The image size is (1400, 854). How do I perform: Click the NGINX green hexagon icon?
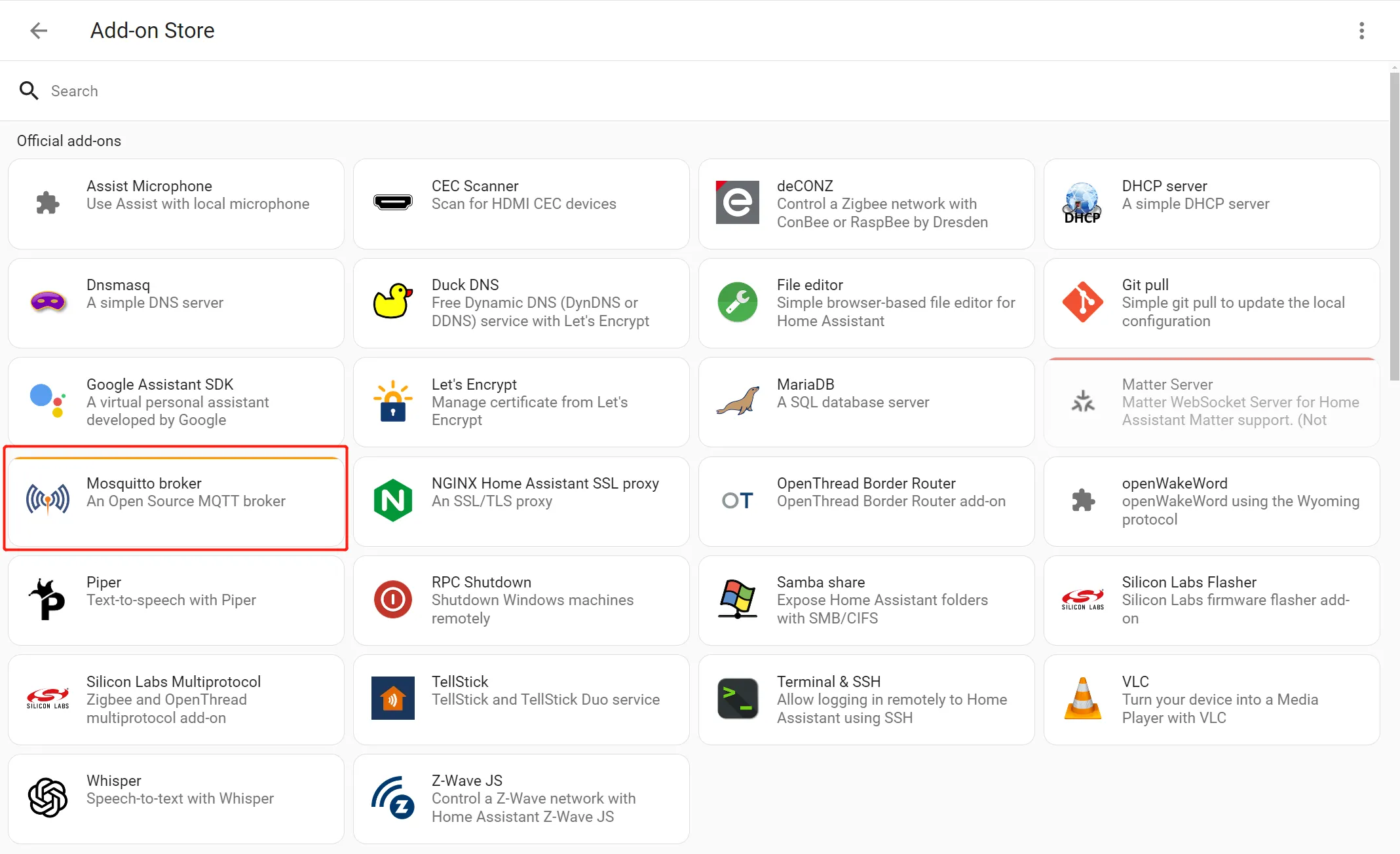393,500
